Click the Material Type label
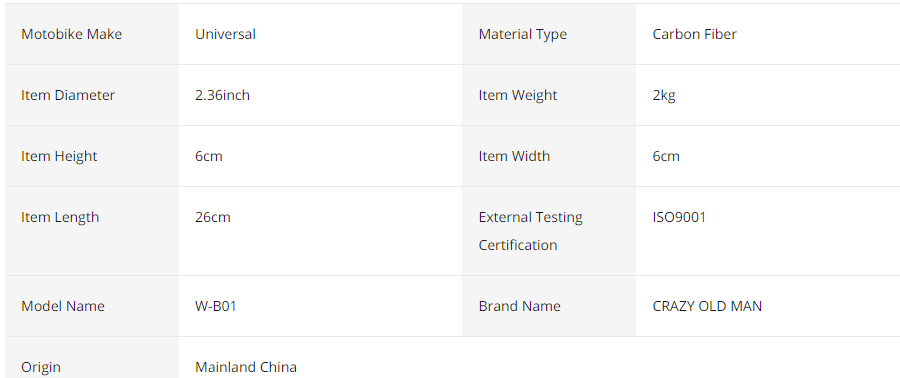Screen dimensions: 900x378 coord(522,34)
